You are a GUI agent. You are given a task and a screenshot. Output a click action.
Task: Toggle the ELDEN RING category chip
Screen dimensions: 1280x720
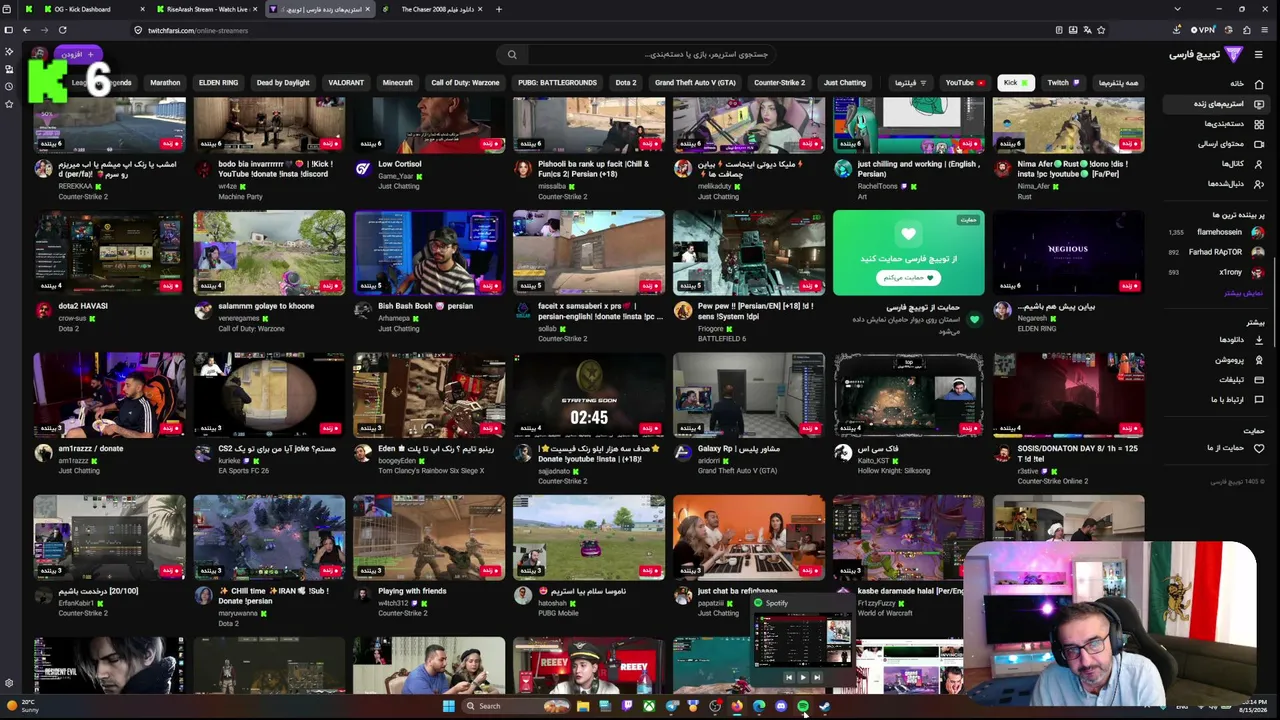(218, 83)
